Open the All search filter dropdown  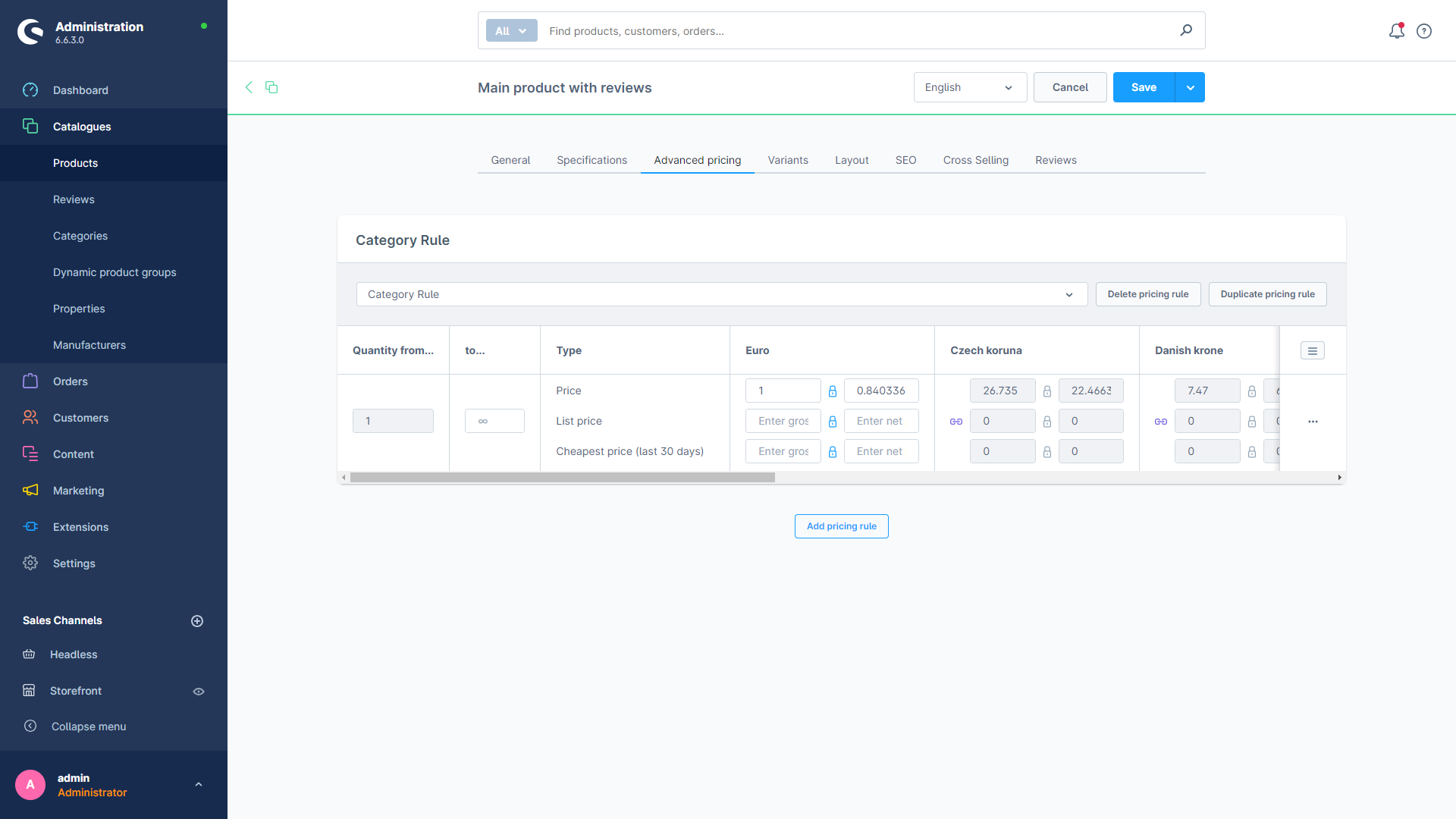(511, 31)
